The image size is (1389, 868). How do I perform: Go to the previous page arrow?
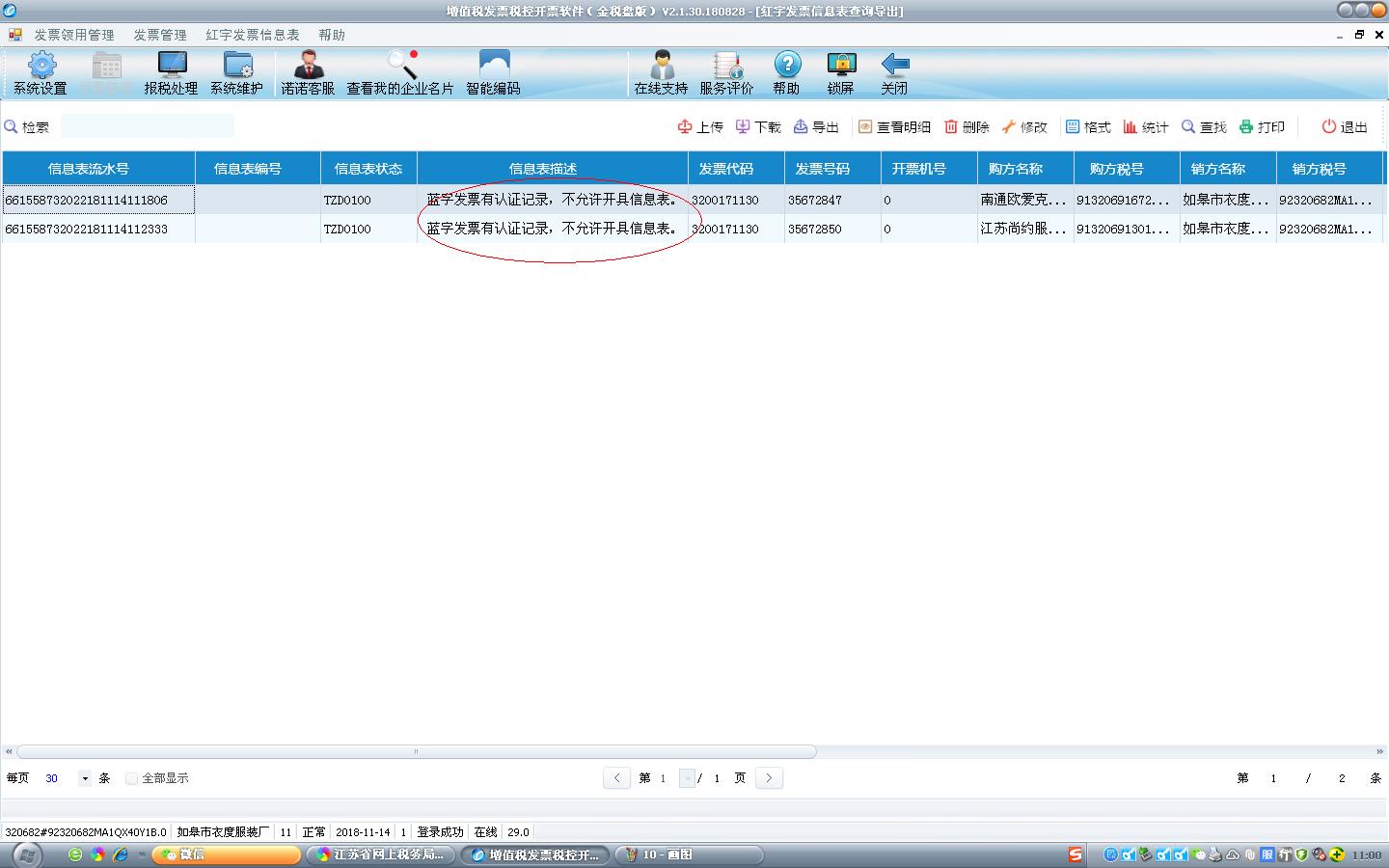pyautogui.click(x=616, y=778)
